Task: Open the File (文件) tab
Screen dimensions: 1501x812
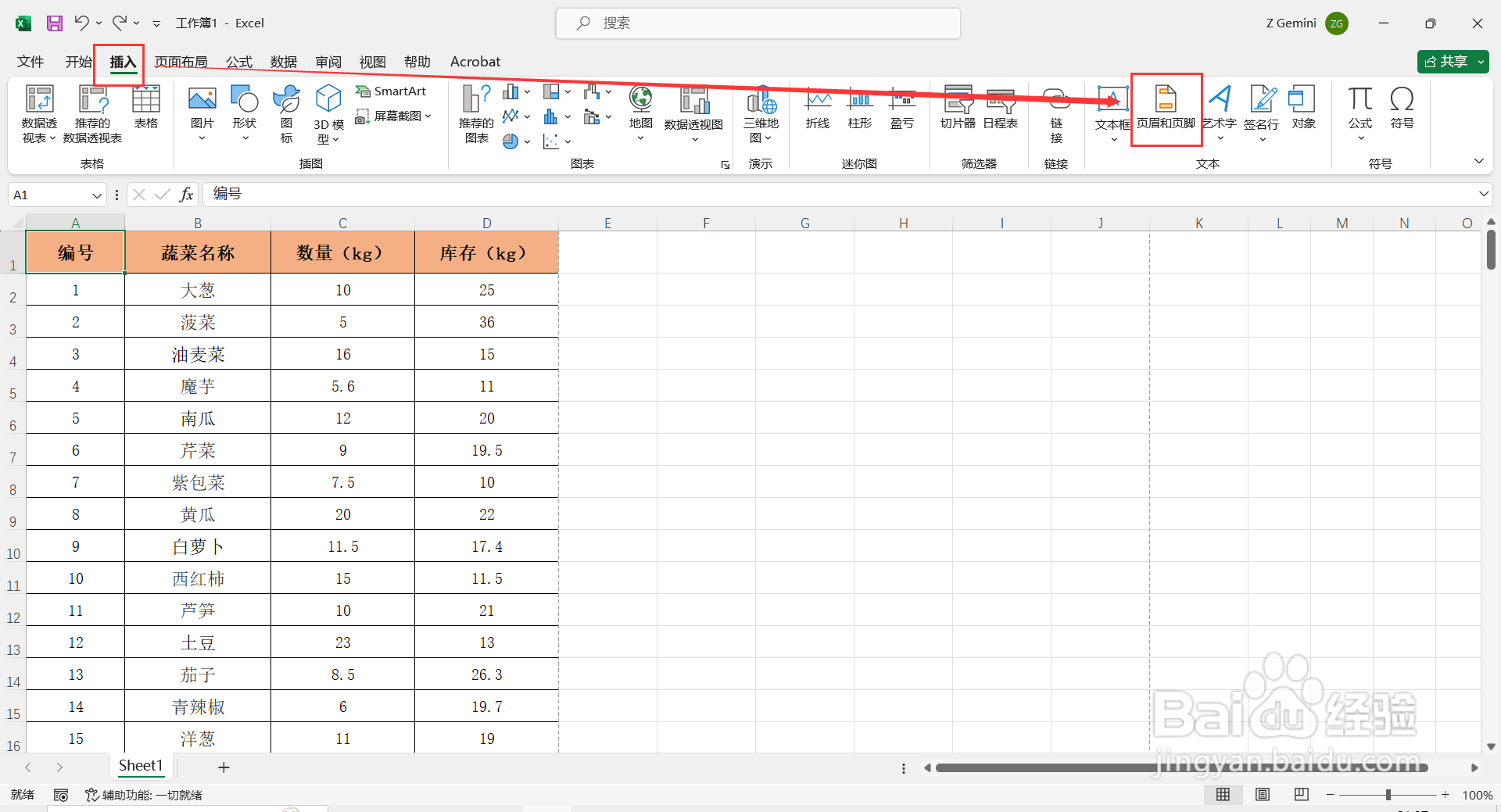Action: tap(30, 62)
